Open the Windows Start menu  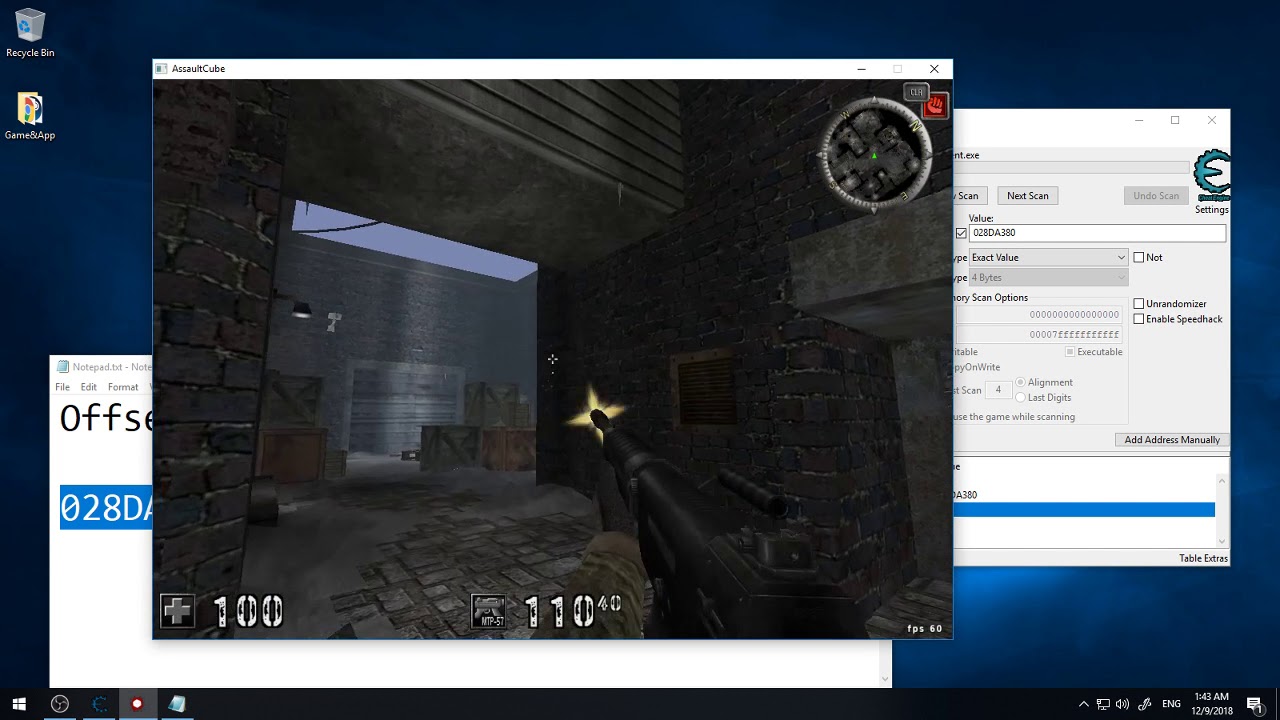(x=19, y=704)
